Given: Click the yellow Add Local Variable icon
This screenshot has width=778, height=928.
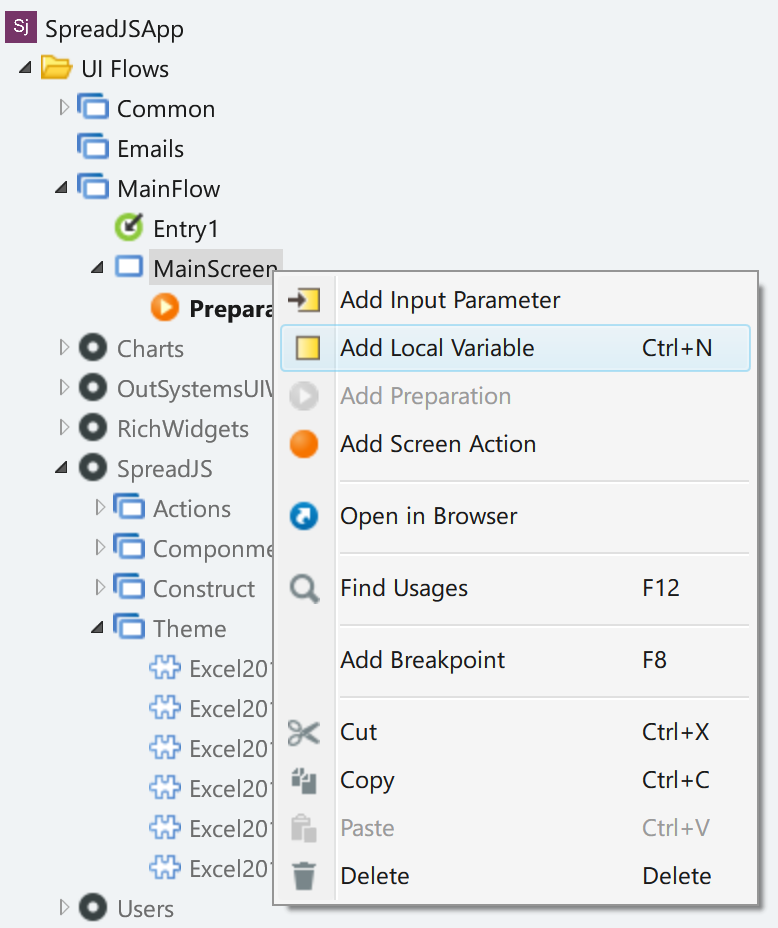Looking at the screenshot, I should [x=308, y=348].
